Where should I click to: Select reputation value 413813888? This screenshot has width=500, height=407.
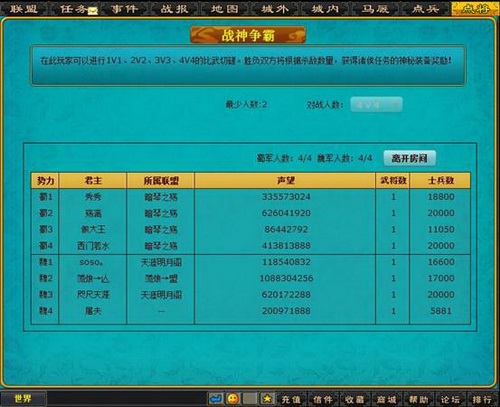286,246
